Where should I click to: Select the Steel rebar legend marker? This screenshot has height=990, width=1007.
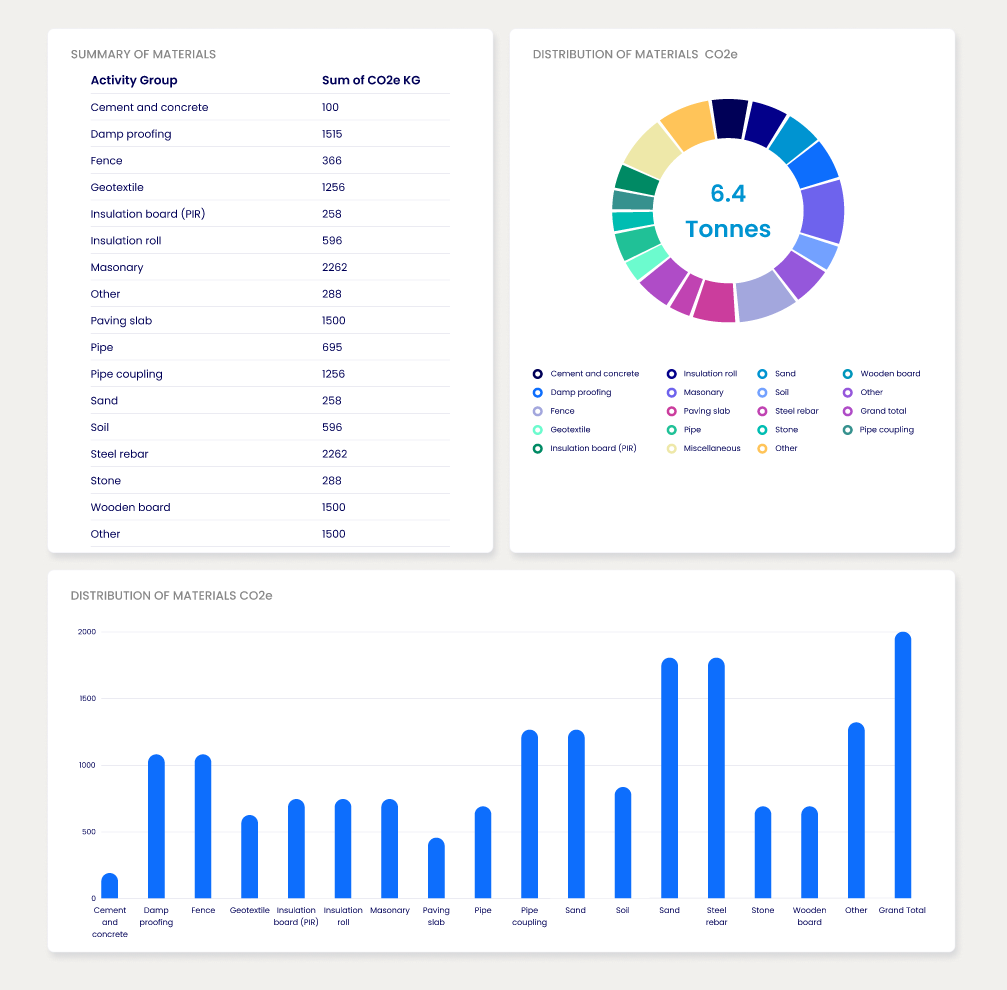763,411
